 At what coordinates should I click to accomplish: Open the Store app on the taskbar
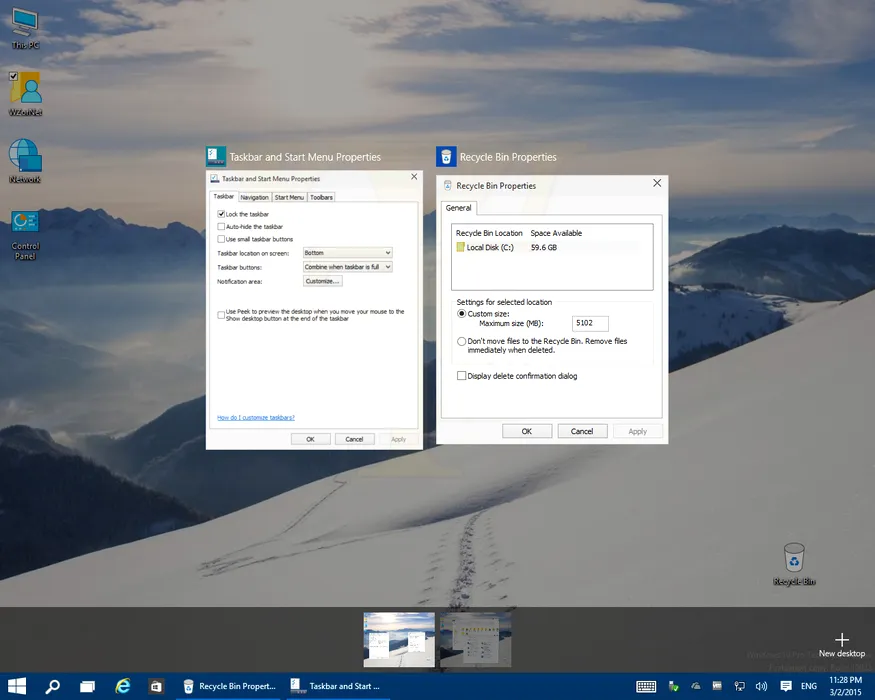(x=157, y=686)
